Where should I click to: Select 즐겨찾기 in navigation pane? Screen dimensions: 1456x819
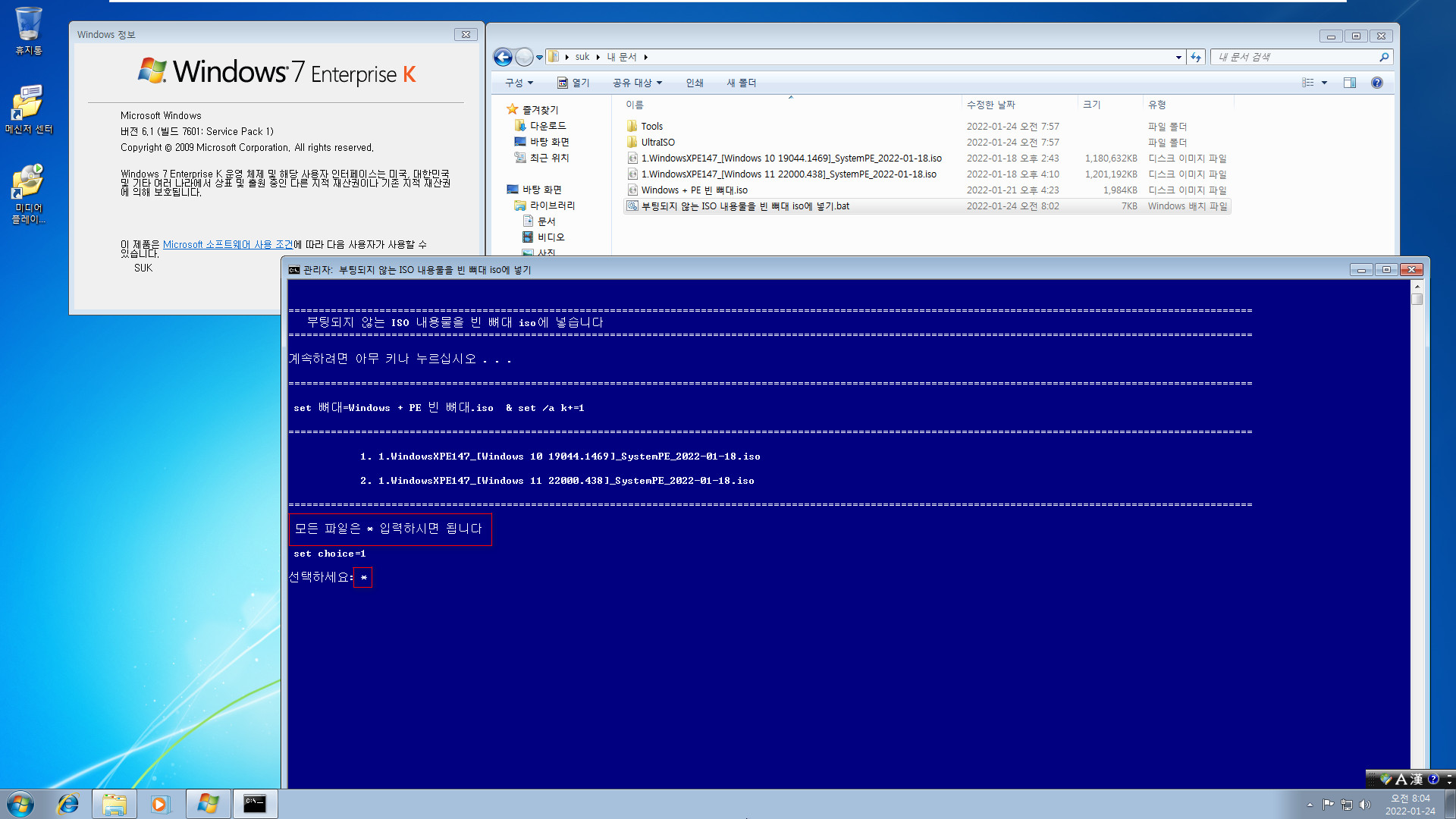[x=532, y=110]
